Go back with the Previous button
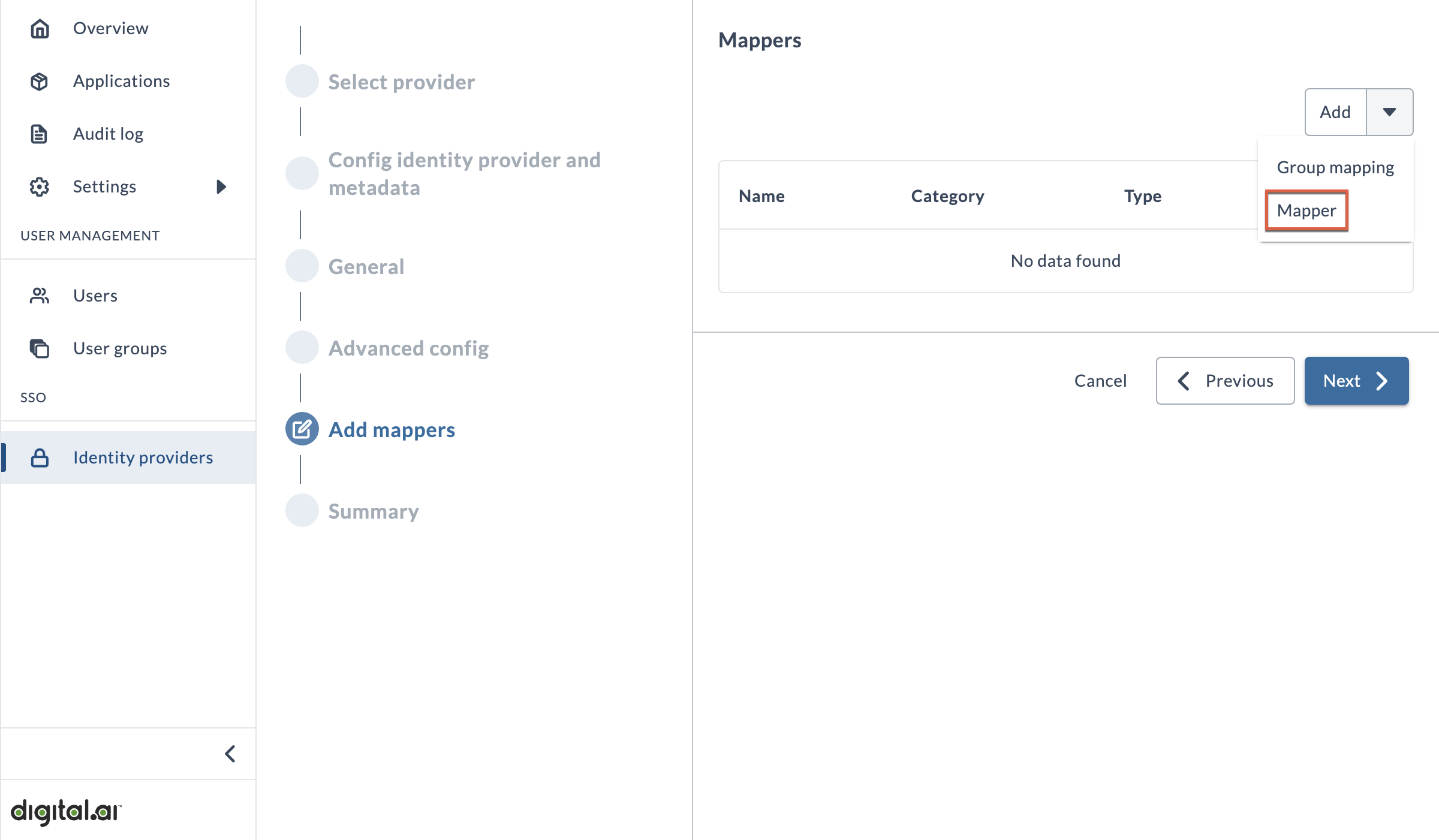The height and width of the screenshot is (840, 1439). tap(1225, 381)
